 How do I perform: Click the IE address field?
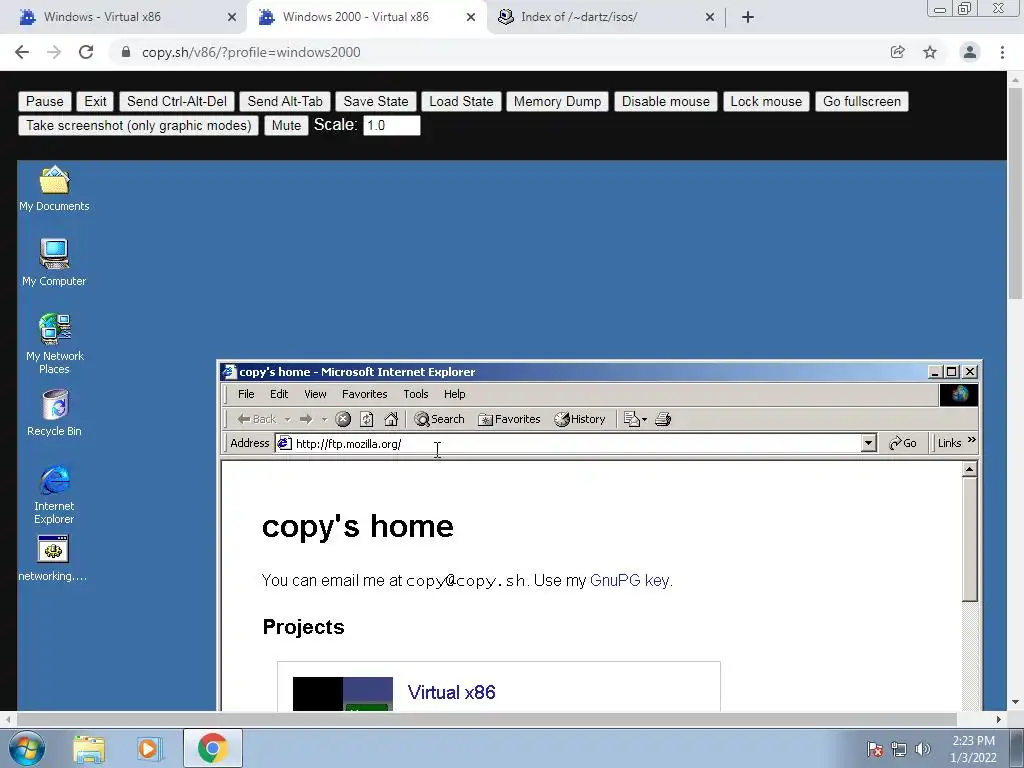click(x=568, y=443)
